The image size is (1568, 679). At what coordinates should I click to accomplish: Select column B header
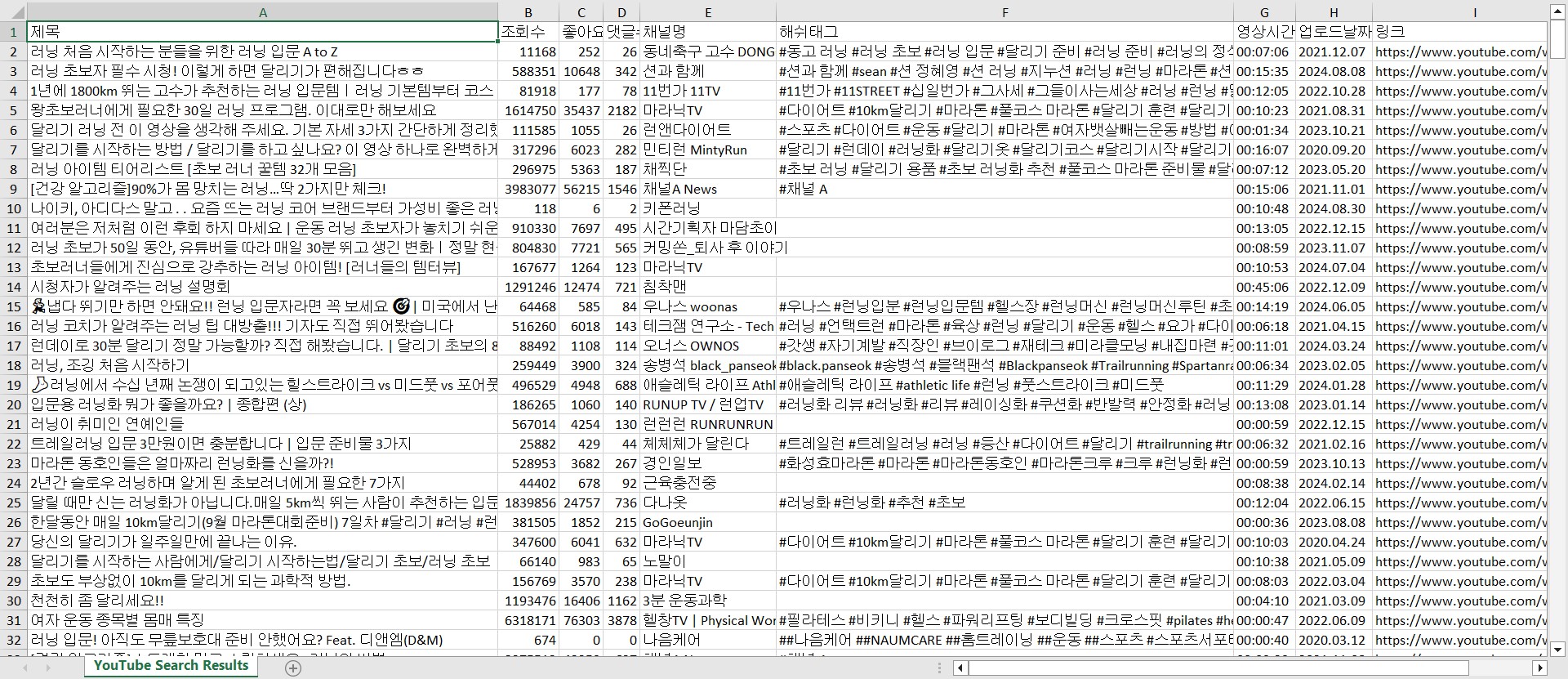tap(528, 12)
